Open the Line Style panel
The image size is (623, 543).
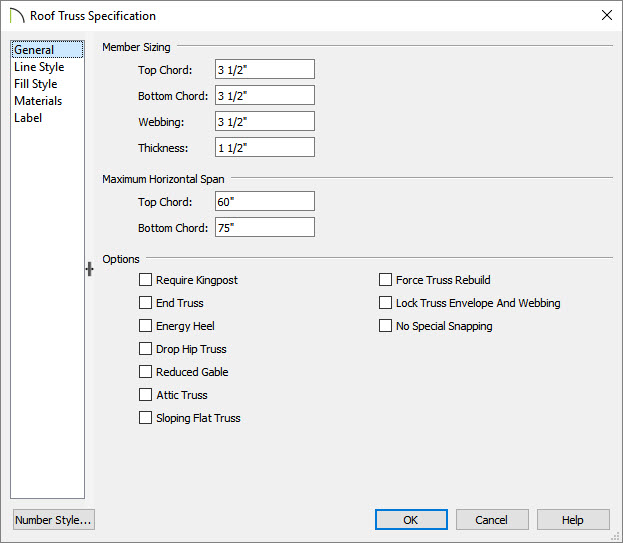(x=39, y=67)
